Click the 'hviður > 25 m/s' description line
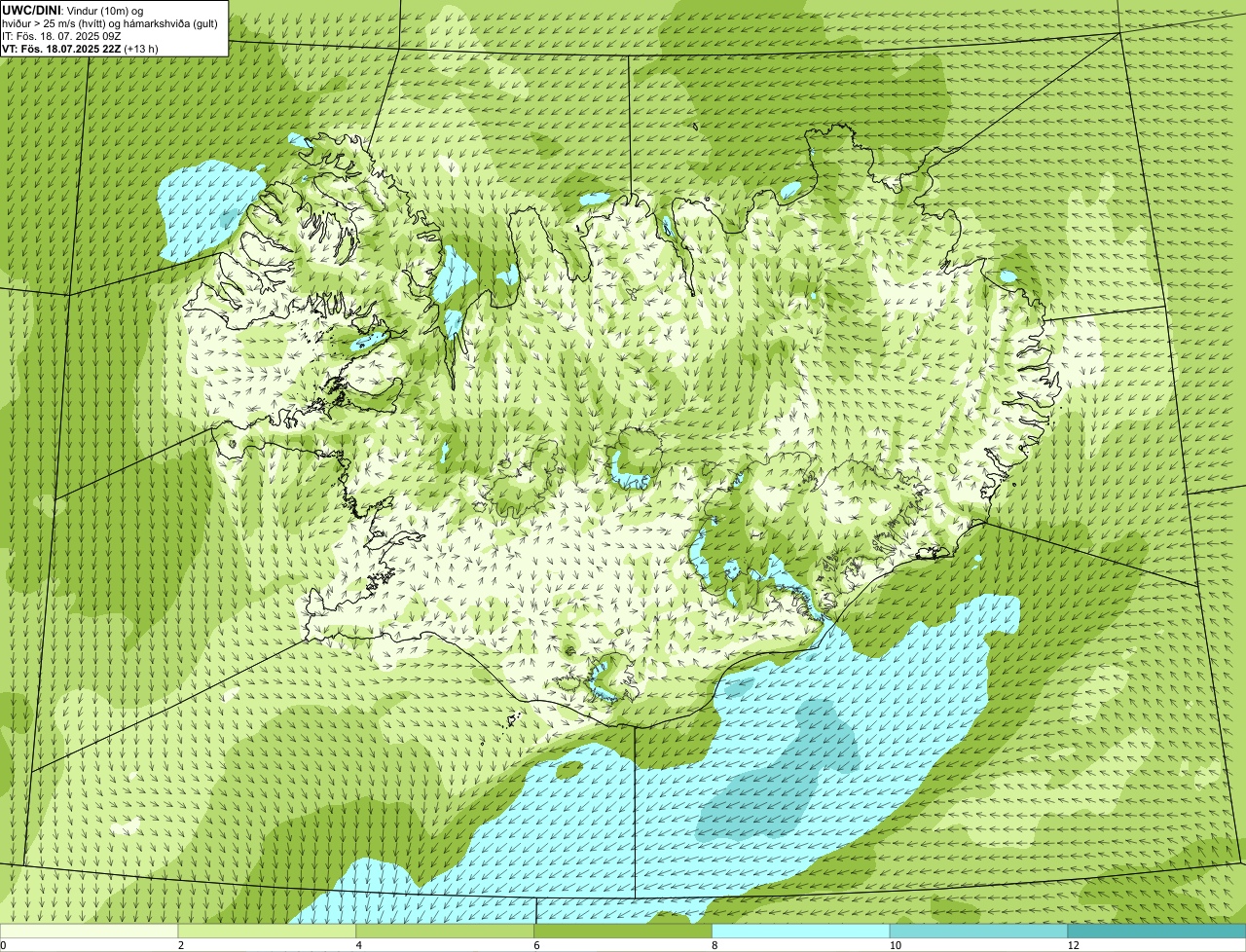This screenshot has height=952, width=1246. point(110,22)
